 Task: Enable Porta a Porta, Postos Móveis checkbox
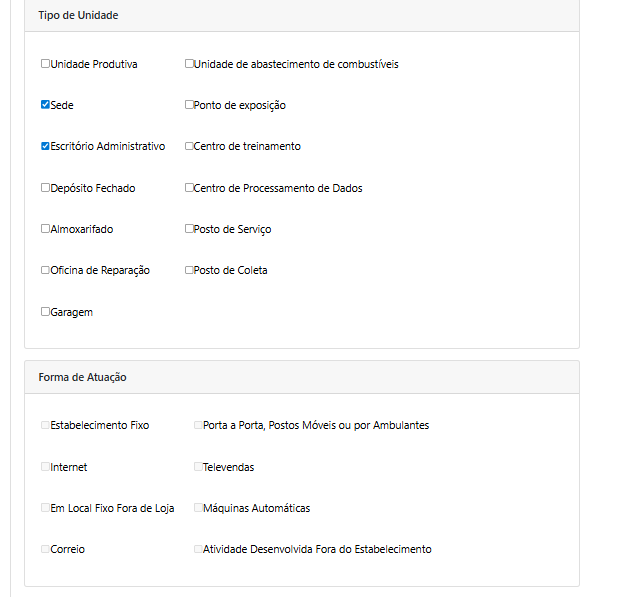[198, 425]
